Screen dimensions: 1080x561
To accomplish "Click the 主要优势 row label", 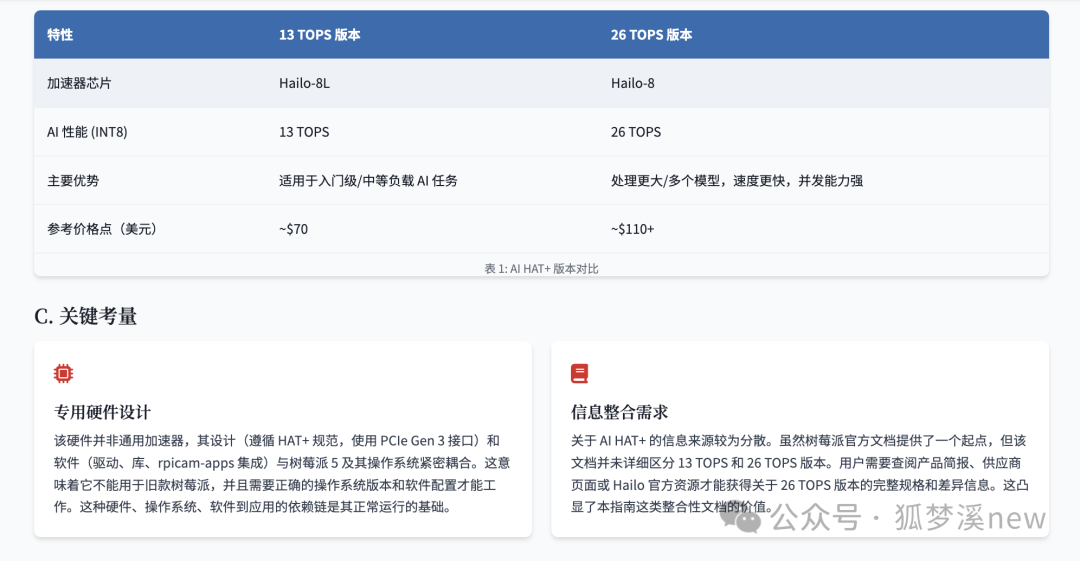I will click(x=73, y=181).
